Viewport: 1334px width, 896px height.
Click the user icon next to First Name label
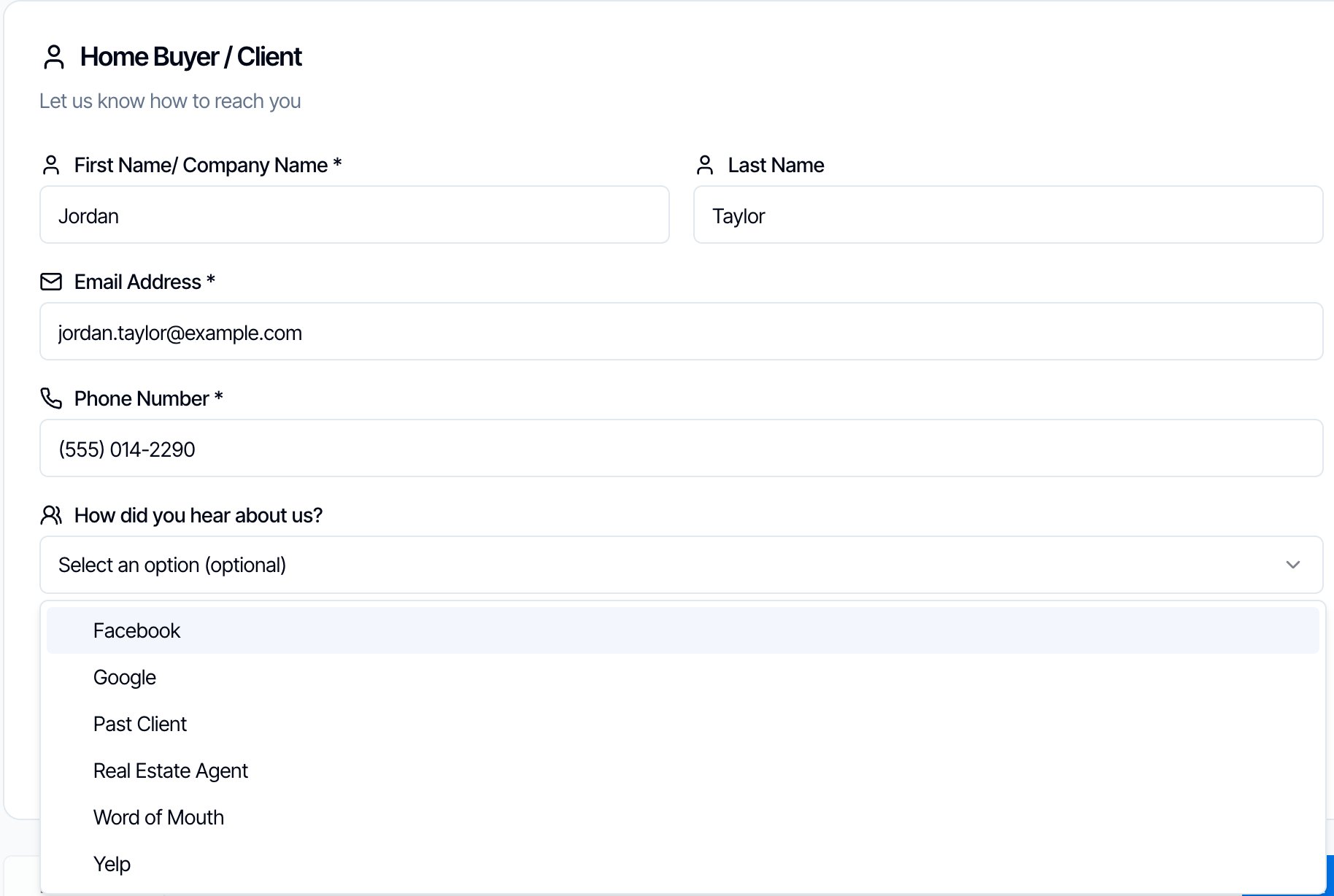pos(51,165)
